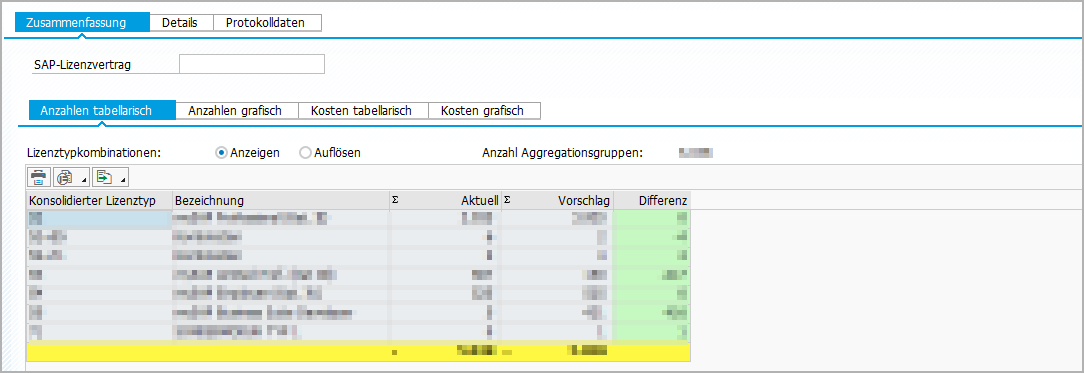Switch to the Kosten tabellarisch tab
Image resolution: width=1084 pixels, height=373 pixels.
pyautogui.click(x=364, y=111)
